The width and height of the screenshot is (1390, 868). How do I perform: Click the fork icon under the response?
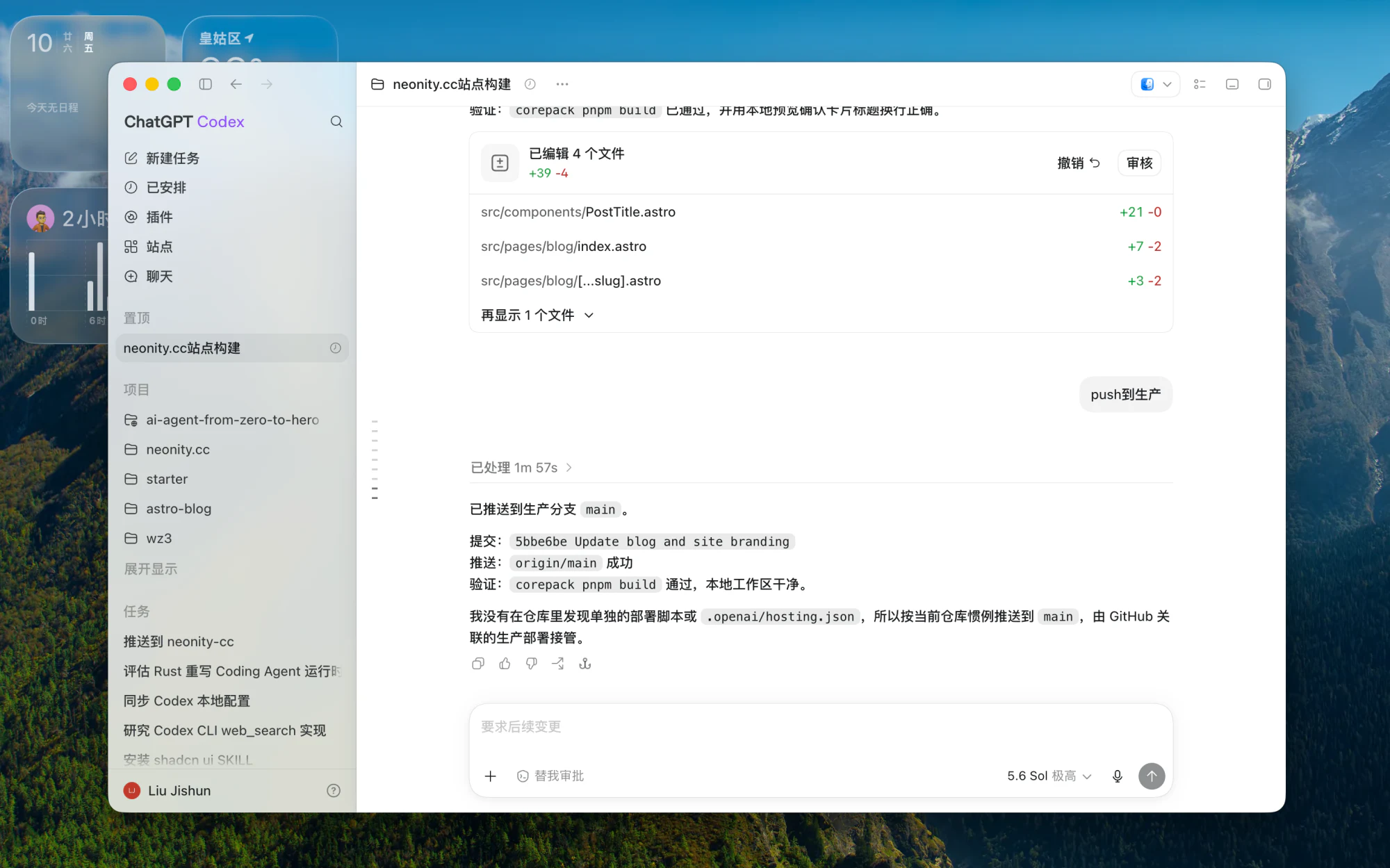585,664
